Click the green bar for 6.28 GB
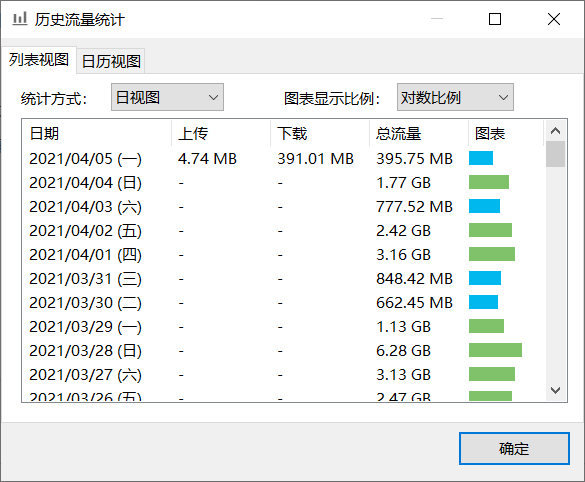 point(495,350)
